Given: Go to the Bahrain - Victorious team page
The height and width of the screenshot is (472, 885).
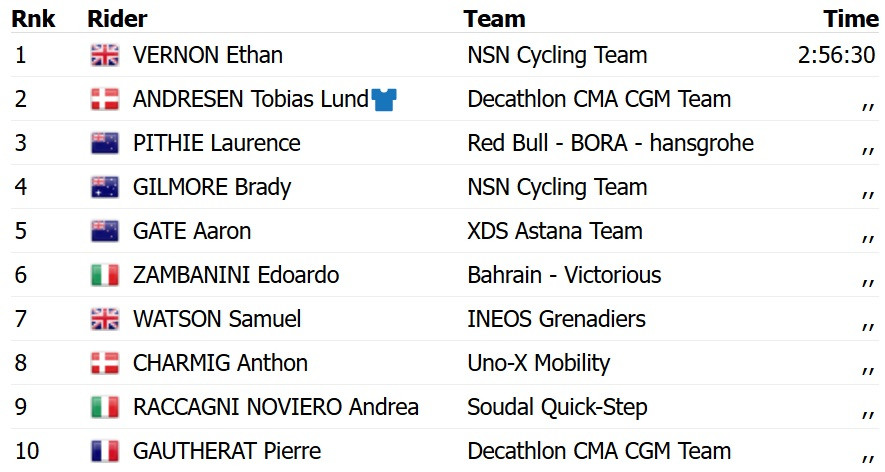Looking at the screenshot, I should pos(564,275).
